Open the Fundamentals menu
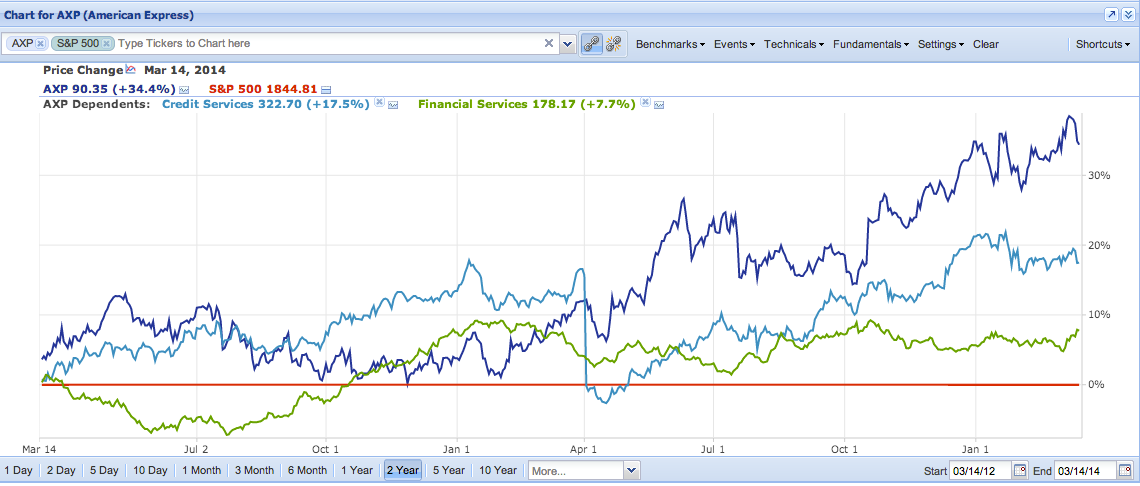Screen dimensions: 1140x486 [871, 44]
